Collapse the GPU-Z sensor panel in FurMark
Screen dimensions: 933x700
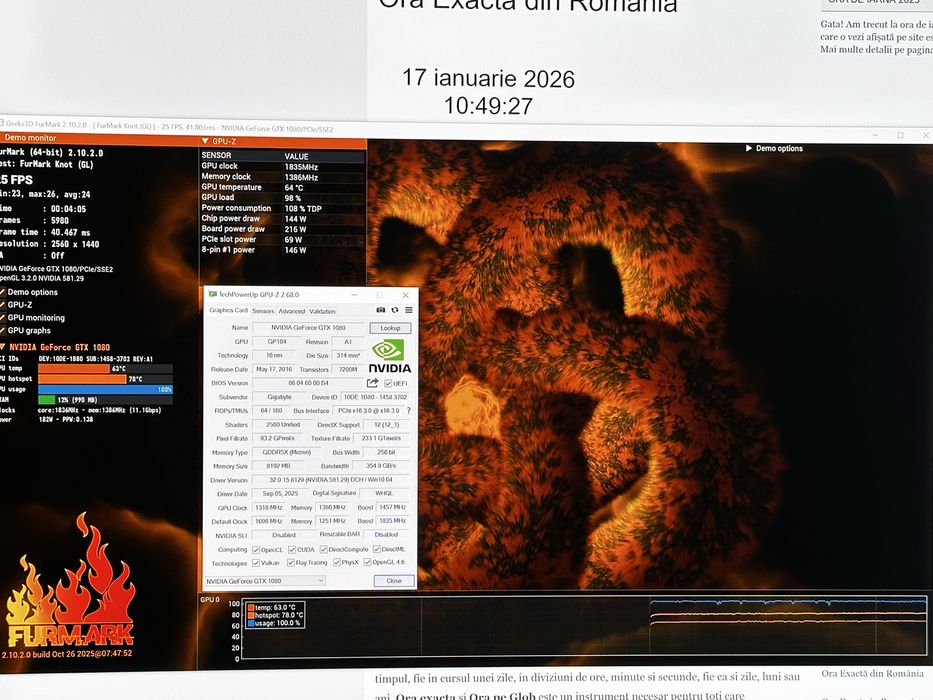point(205,142)
